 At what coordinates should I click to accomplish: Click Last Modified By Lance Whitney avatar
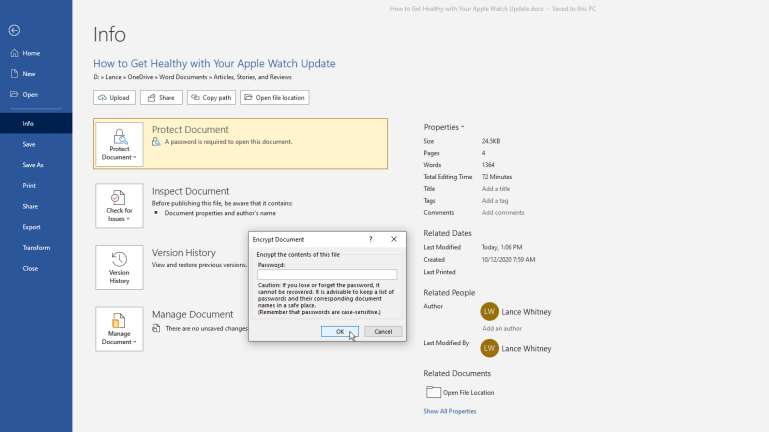[x=489, y=348]
